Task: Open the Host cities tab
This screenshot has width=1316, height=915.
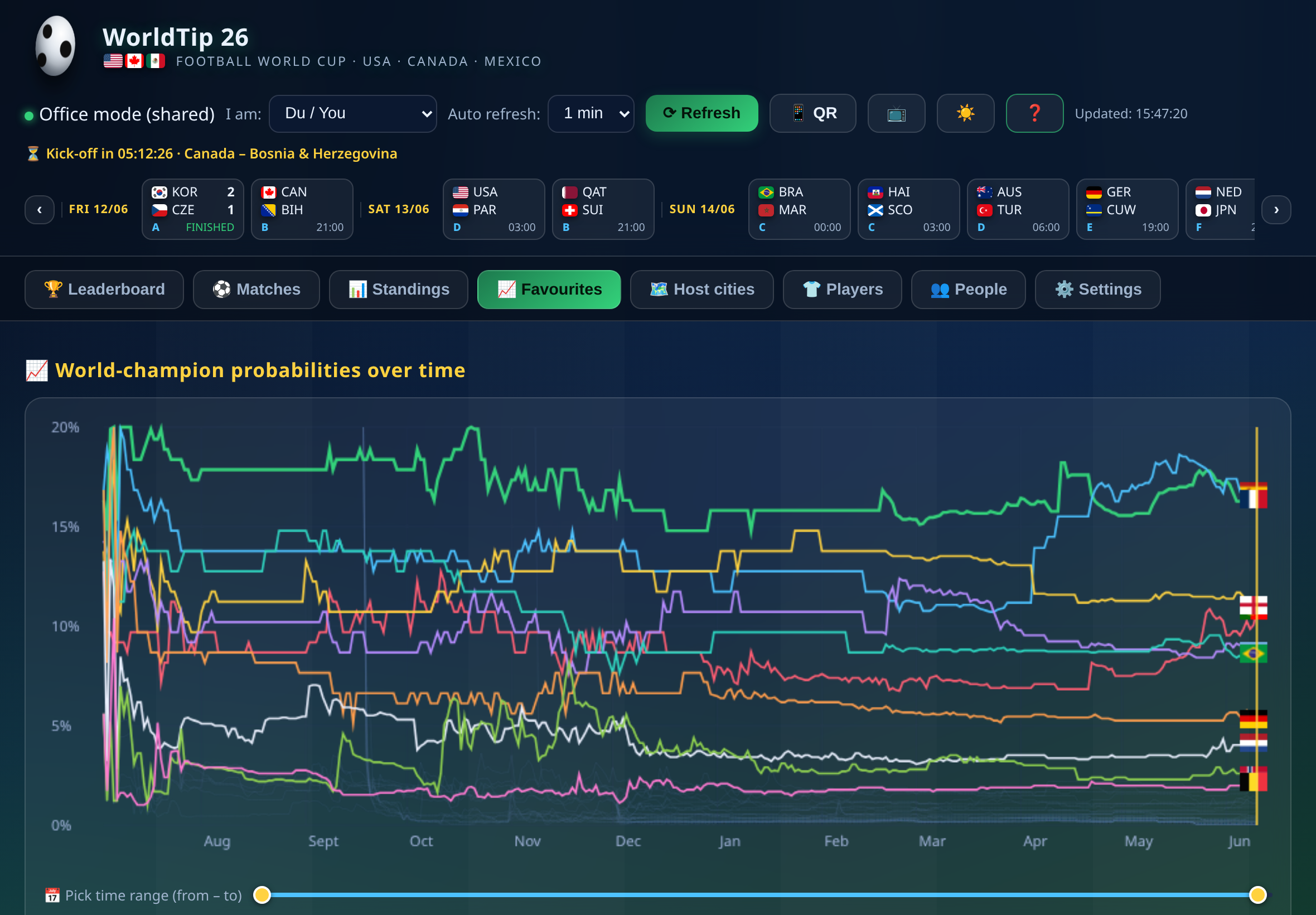Action: (702, 290)
